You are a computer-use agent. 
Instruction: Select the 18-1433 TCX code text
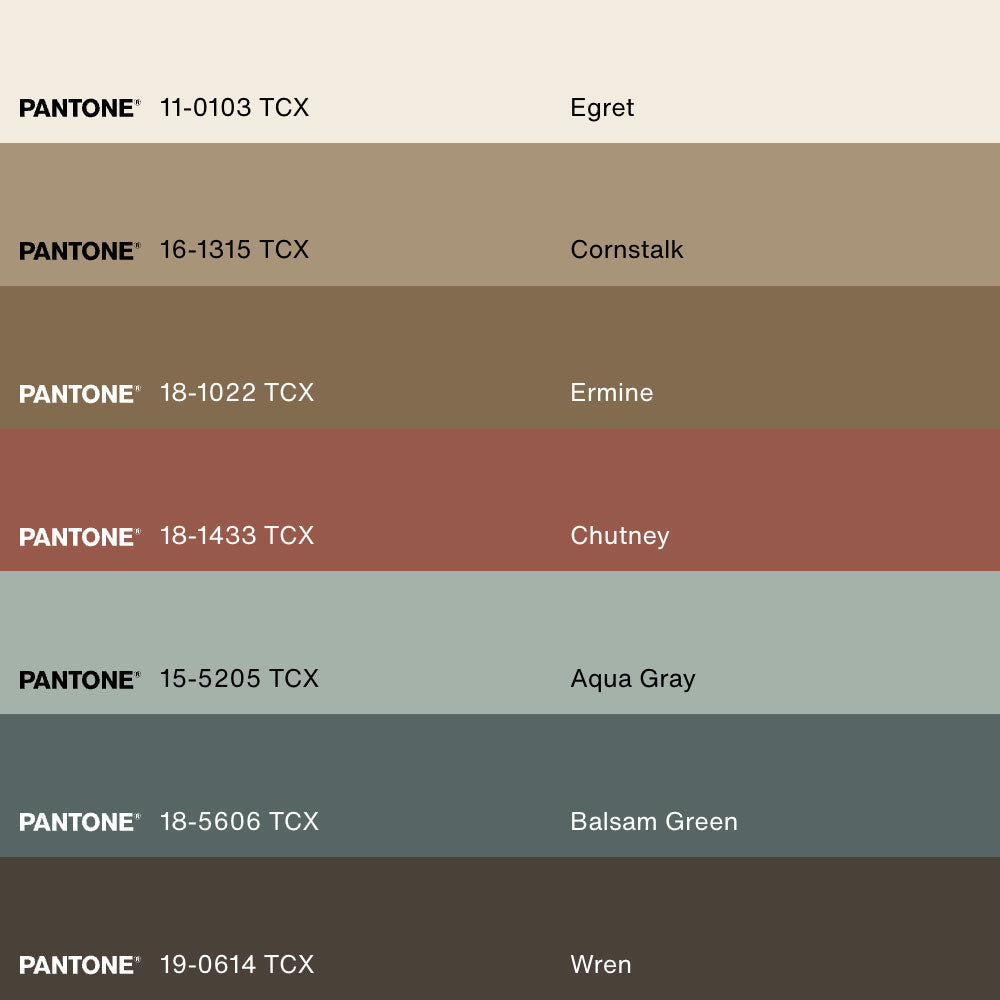(237, 536)
